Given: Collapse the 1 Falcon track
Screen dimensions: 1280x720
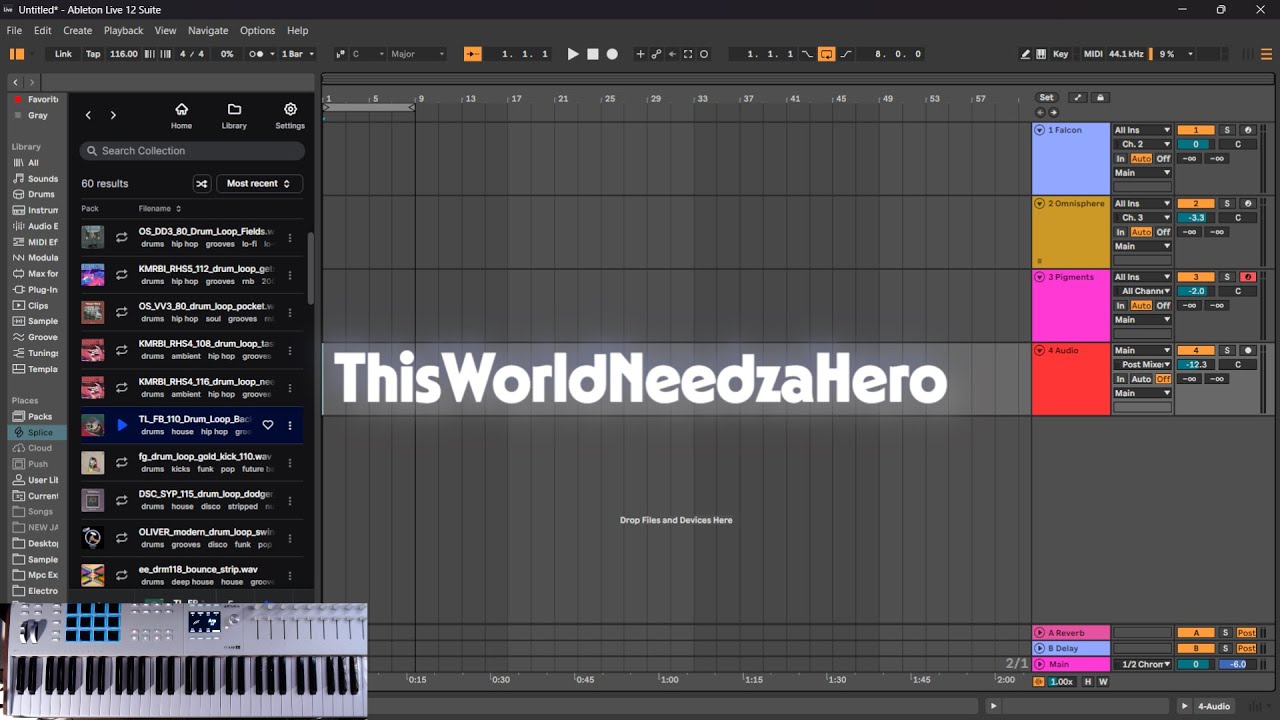Looking at the screenshot, I should tap(1039, 130).
